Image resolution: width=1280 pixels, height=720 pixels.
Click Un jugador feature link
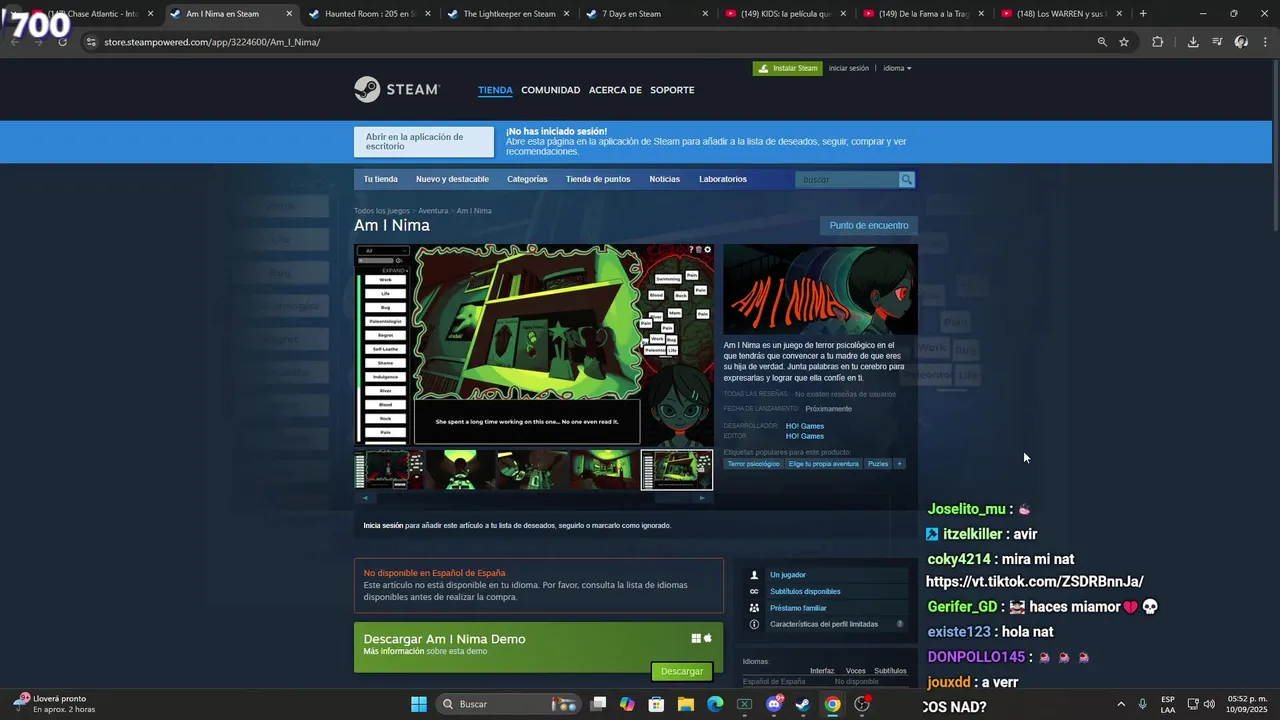[x=788, y=575]
